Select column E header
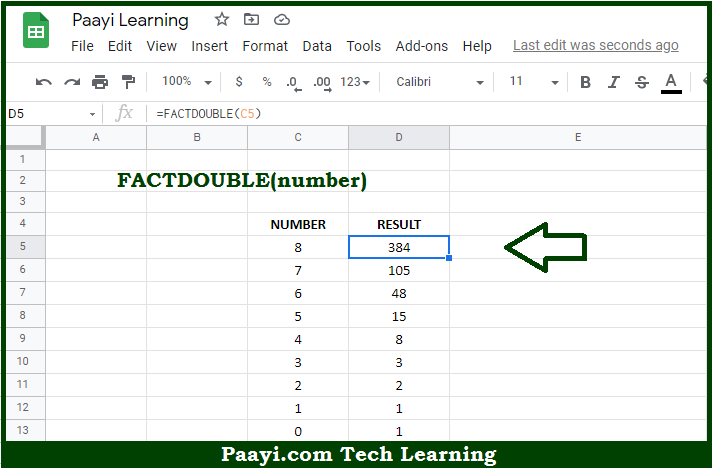 [x=578, y=138]
